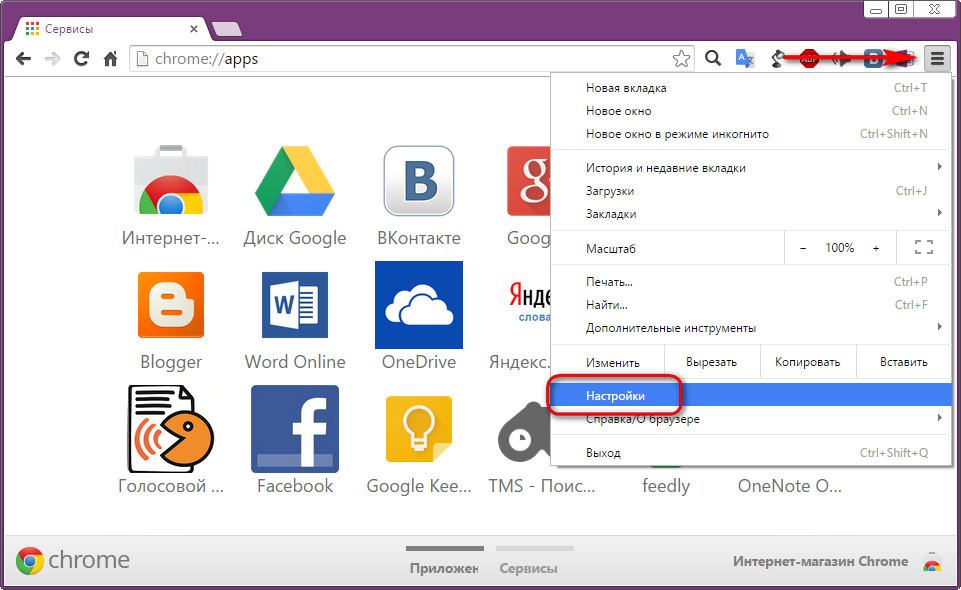
Task: Click the OneNote O... app label
Action: click(x=789, y=486)
